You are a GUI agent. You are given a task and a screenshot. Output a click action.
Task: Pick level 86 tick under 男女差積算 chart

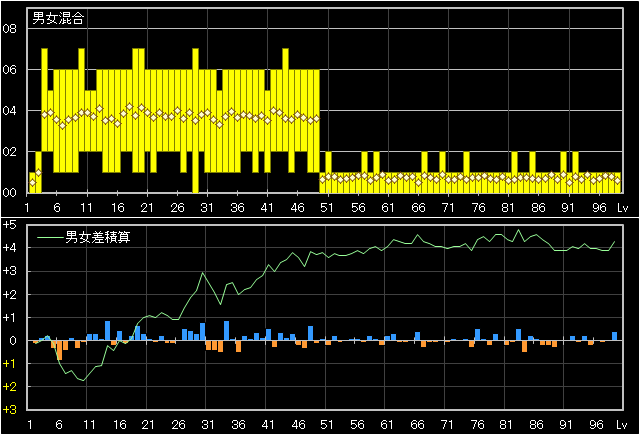pos(536,425)
